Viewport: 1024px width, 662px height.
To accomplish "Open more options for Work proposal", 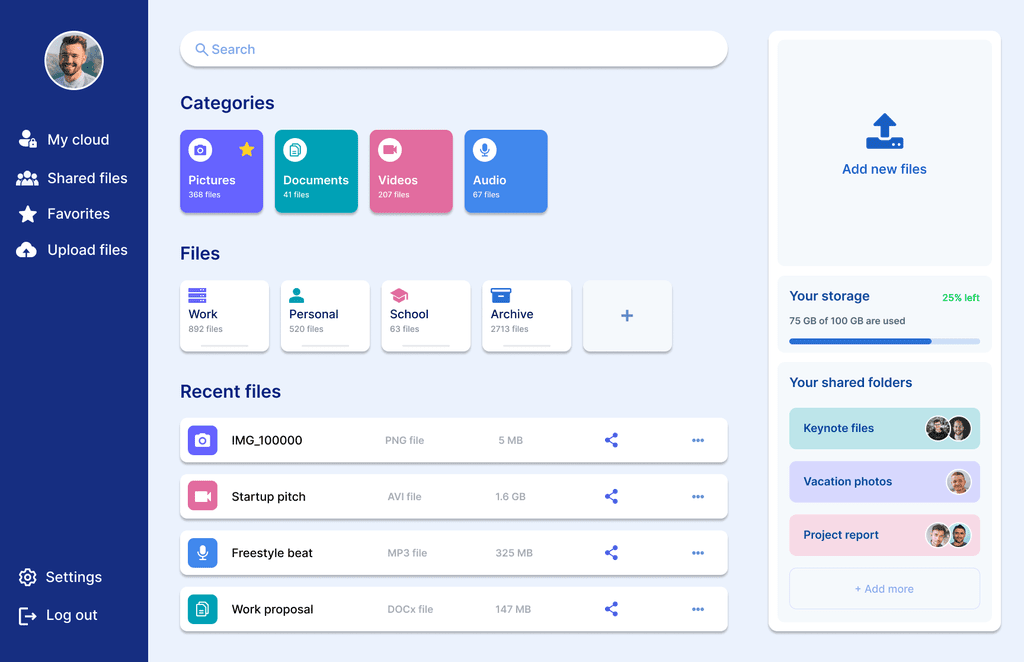I will [x=698, y=609].
